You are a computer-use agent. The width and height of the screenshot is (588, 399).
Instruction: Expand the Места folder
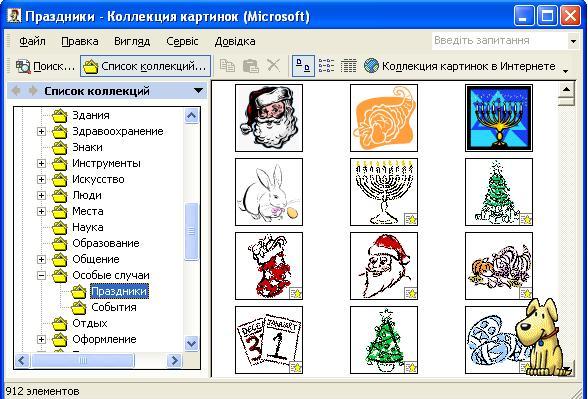tap(41, 212)
